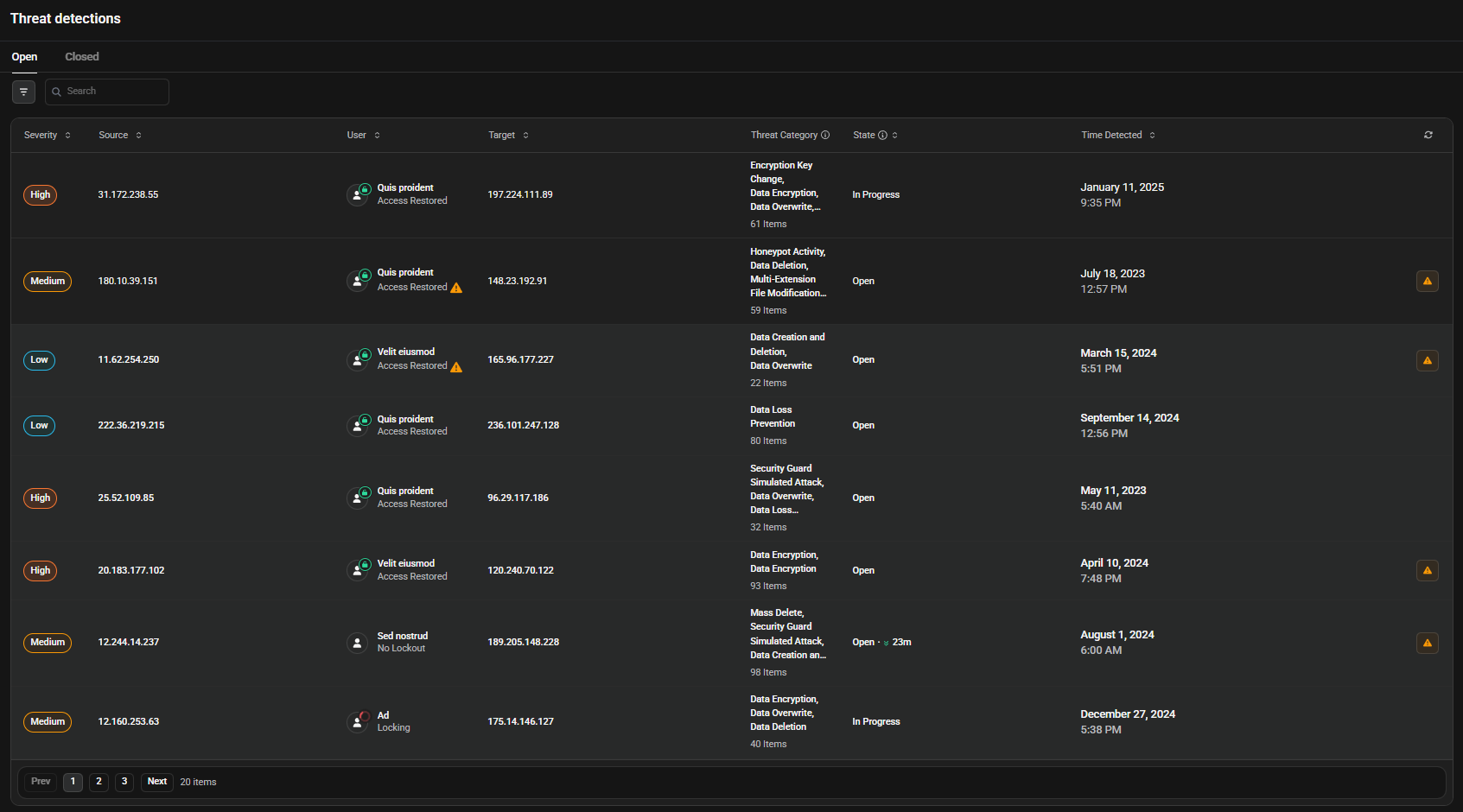Click the State column info icon

[x=882, y=135]
